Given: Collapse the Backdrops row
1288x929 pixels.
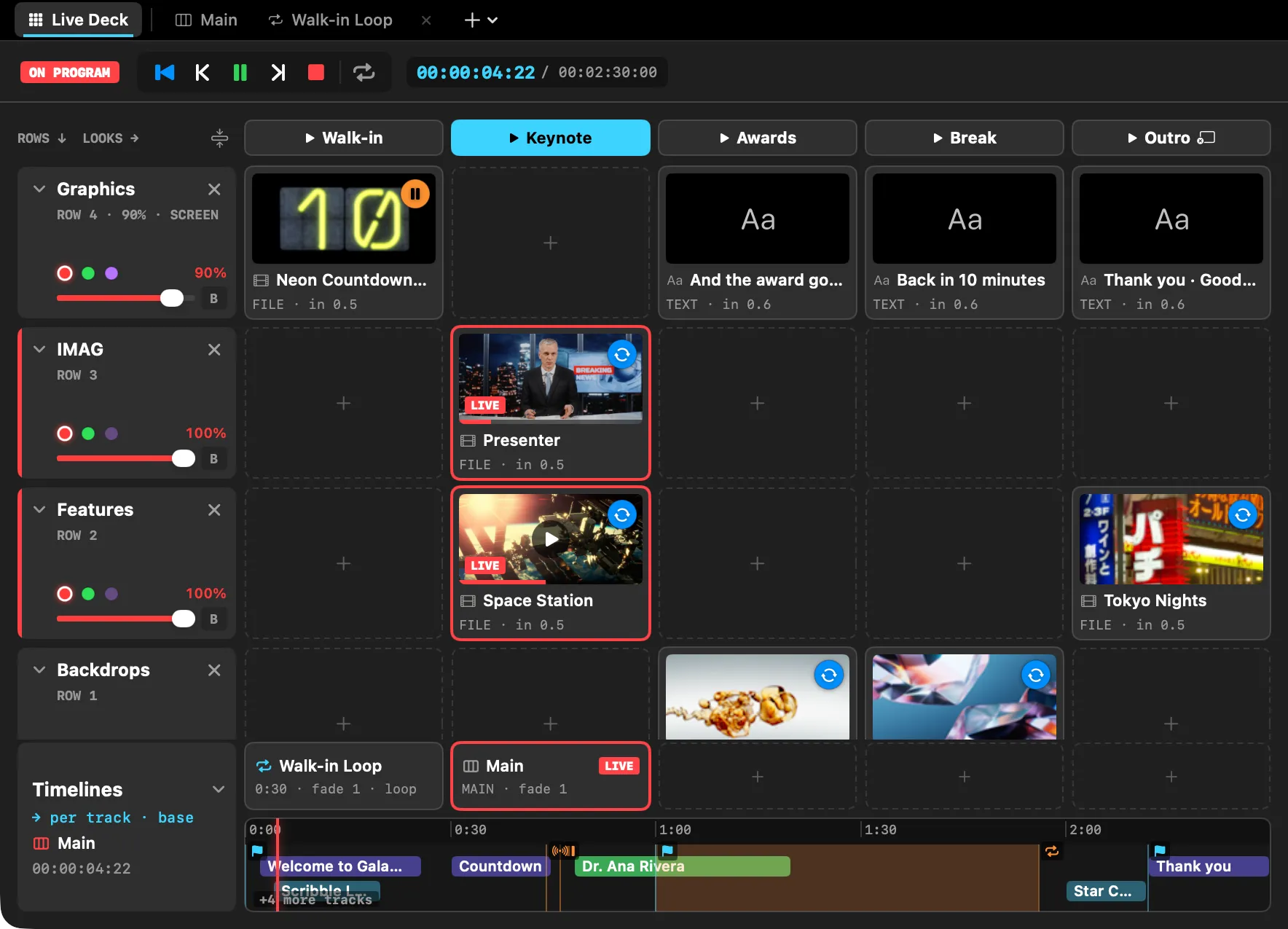Looking at the screenshot, I should [x=39, y=670].
